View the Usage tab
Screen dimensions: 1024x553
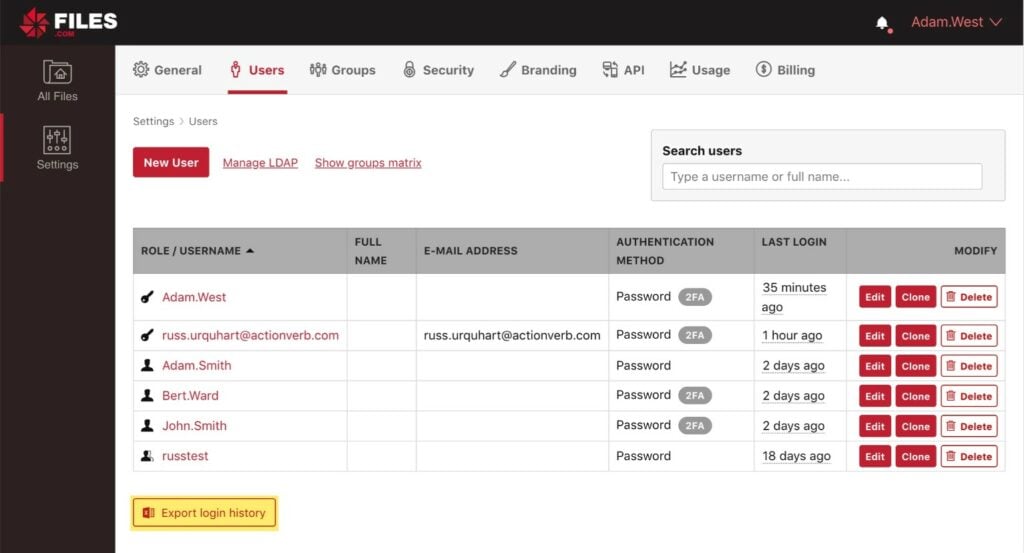click(700, 70)
